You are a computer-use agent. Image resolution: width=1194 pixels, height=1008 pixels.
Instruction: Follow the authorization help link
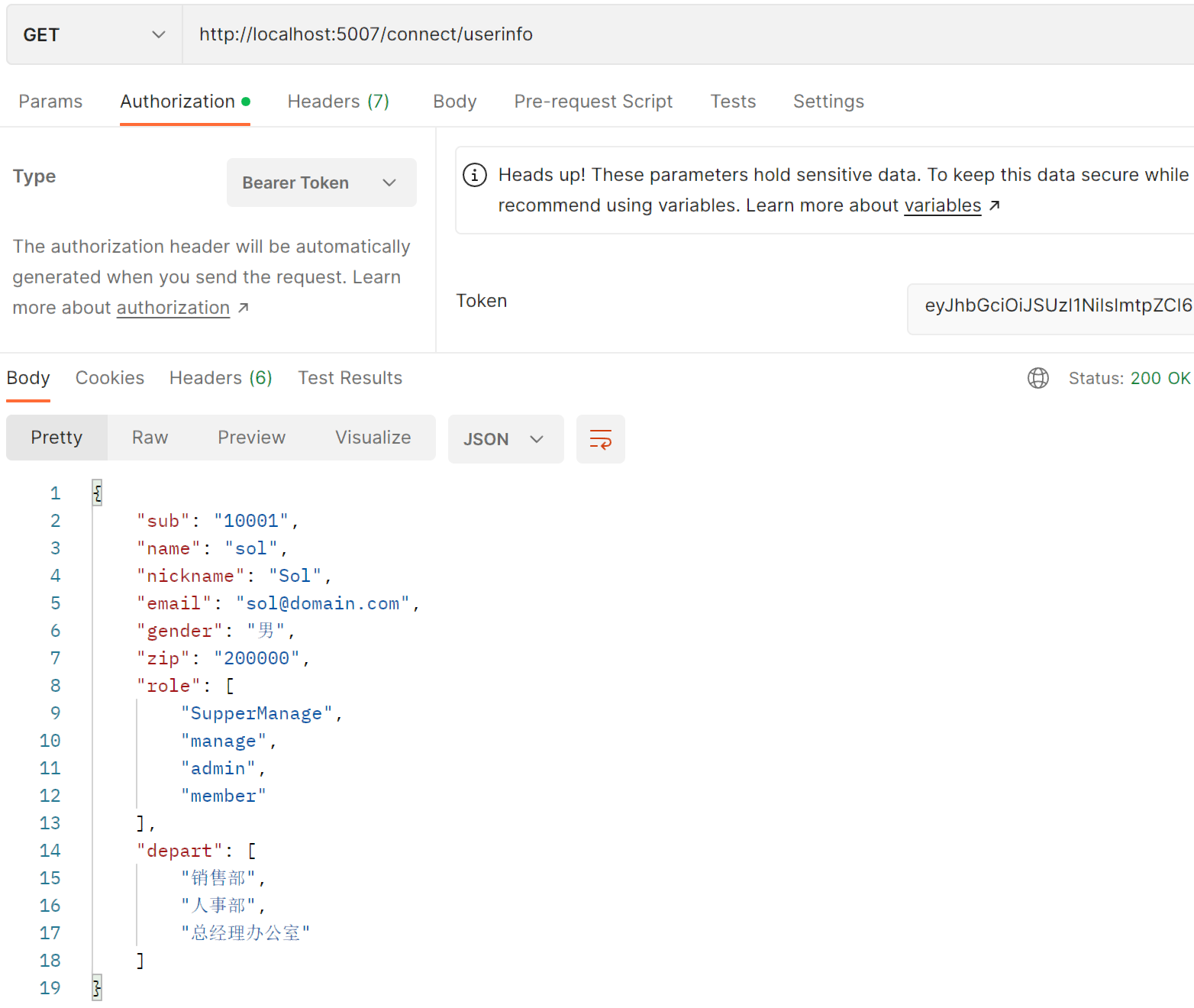(x=173, y=308)
